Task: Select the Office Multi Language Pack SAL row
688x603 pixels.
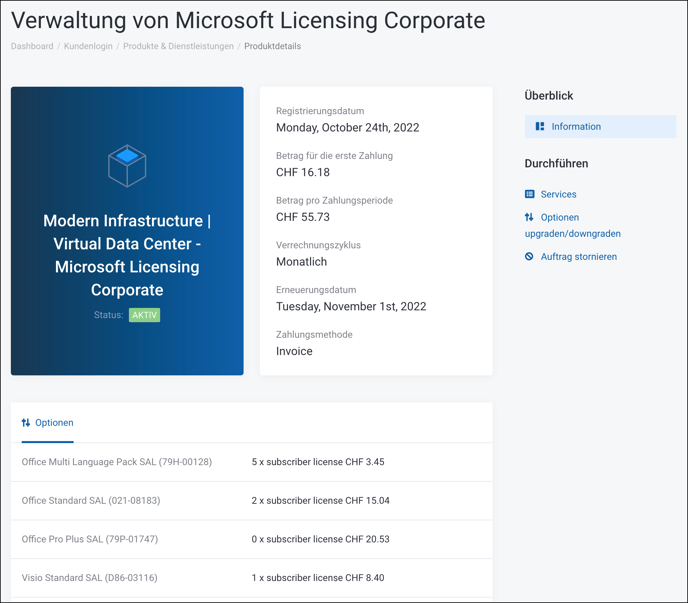Action: [117, 462]
